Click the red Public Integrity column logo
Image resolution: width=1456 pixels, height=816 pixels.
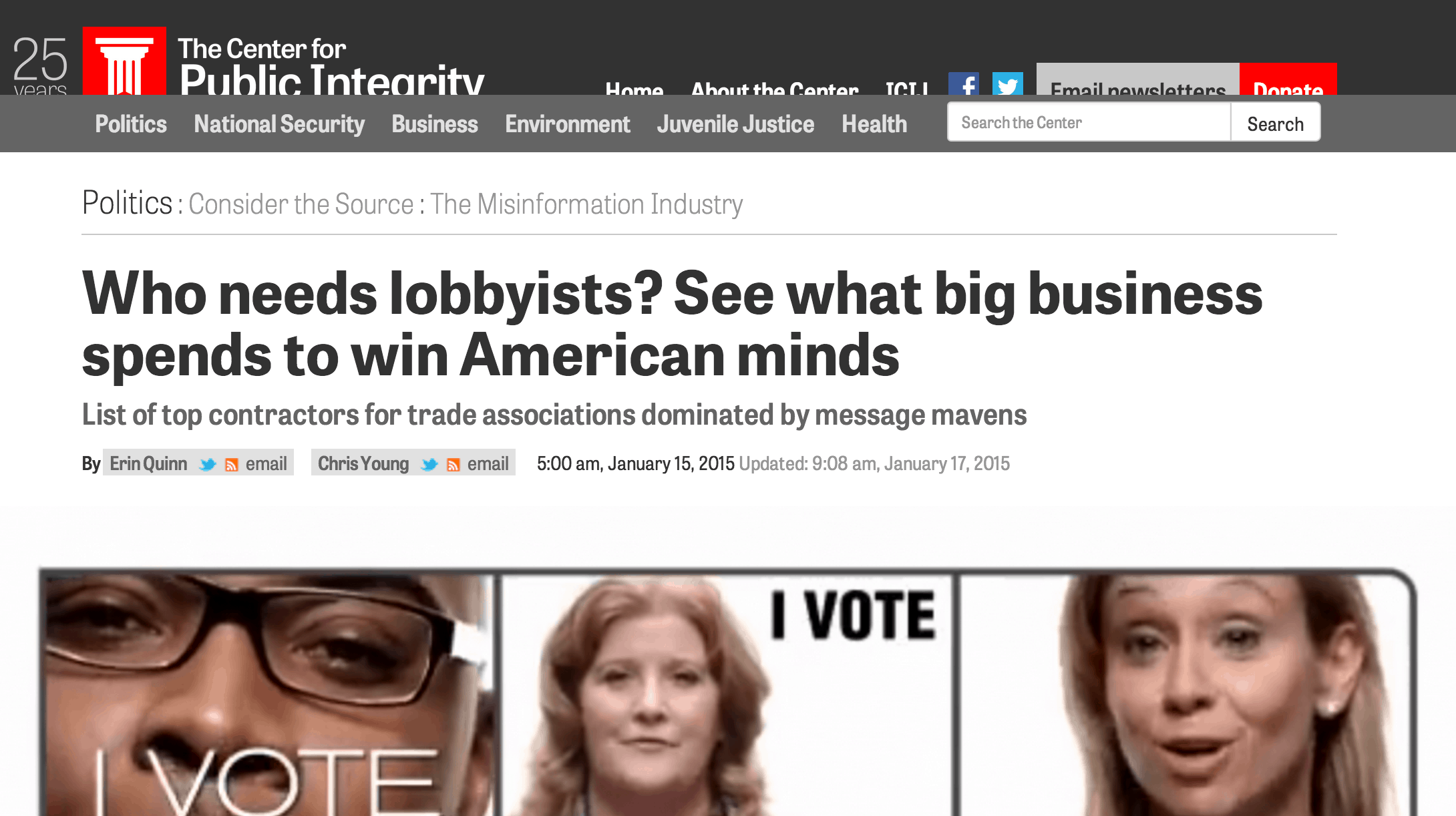coord(124,61)
